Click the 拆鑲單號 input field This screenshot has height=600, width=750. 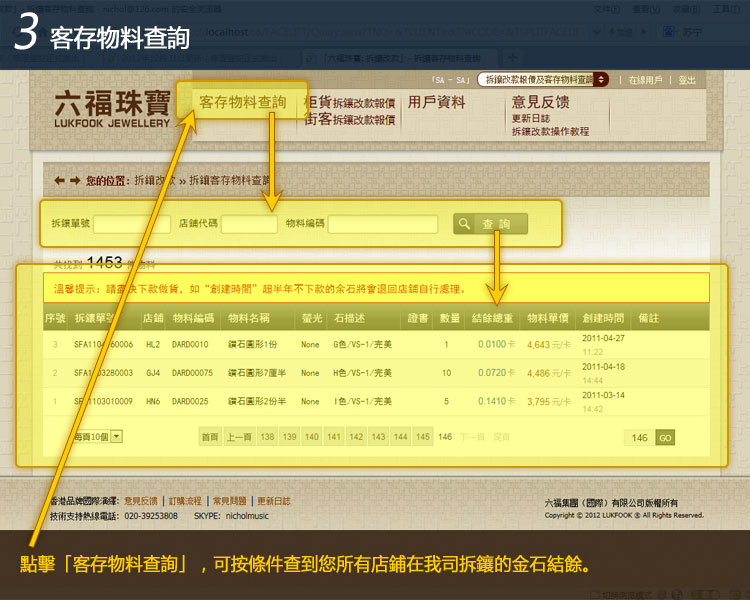click(x=132, y=224)
